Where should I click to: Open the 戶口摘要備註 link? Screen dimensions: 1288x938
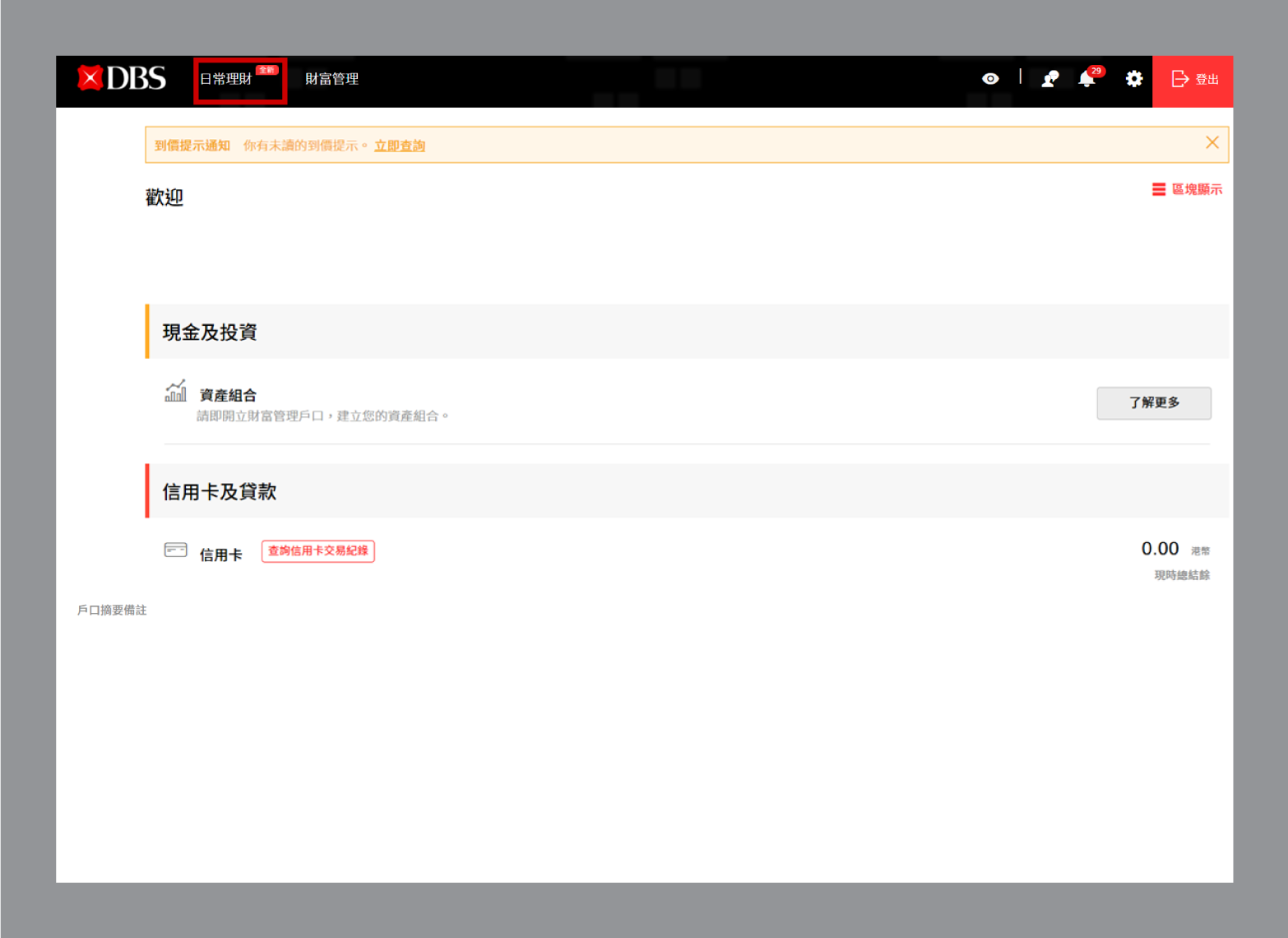(112, 611)
